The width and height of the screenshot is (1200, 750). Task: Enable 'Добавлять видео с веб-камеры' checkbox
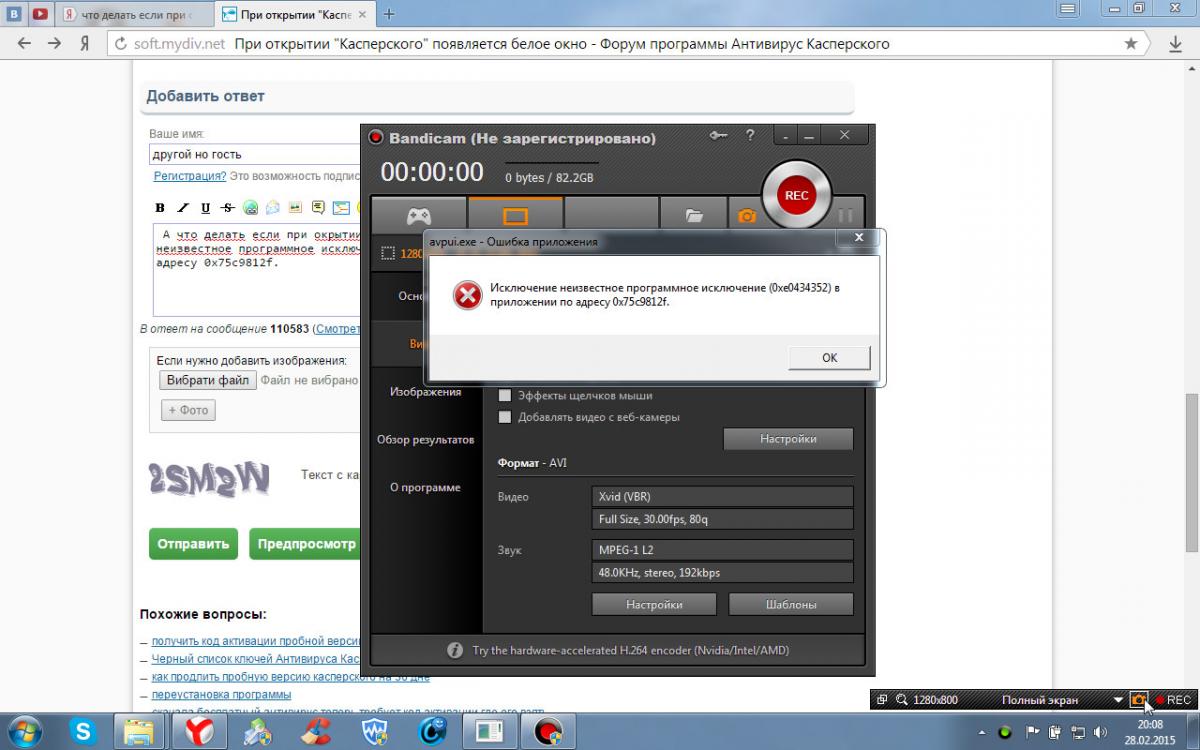(x=505, y=417)
